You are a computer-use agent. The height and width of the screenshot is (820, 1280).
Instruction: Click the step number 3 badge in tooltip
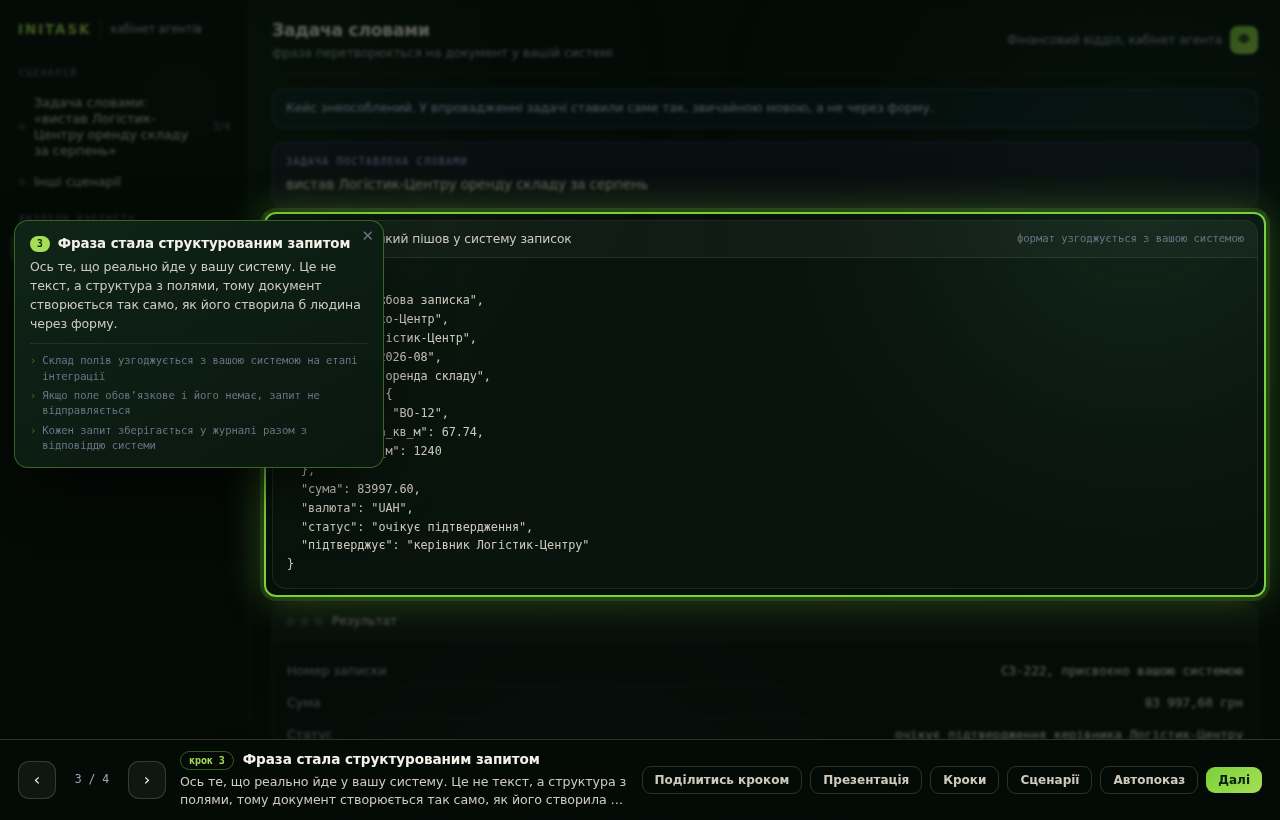40,244
